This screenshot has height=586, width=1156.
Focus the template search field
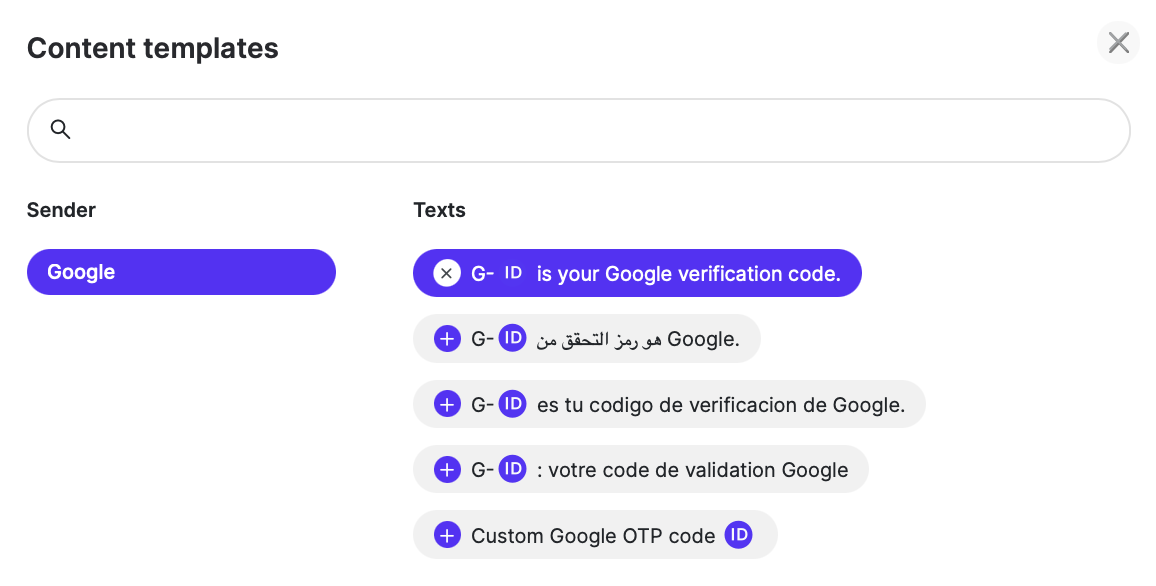click(x=579, y=130)
